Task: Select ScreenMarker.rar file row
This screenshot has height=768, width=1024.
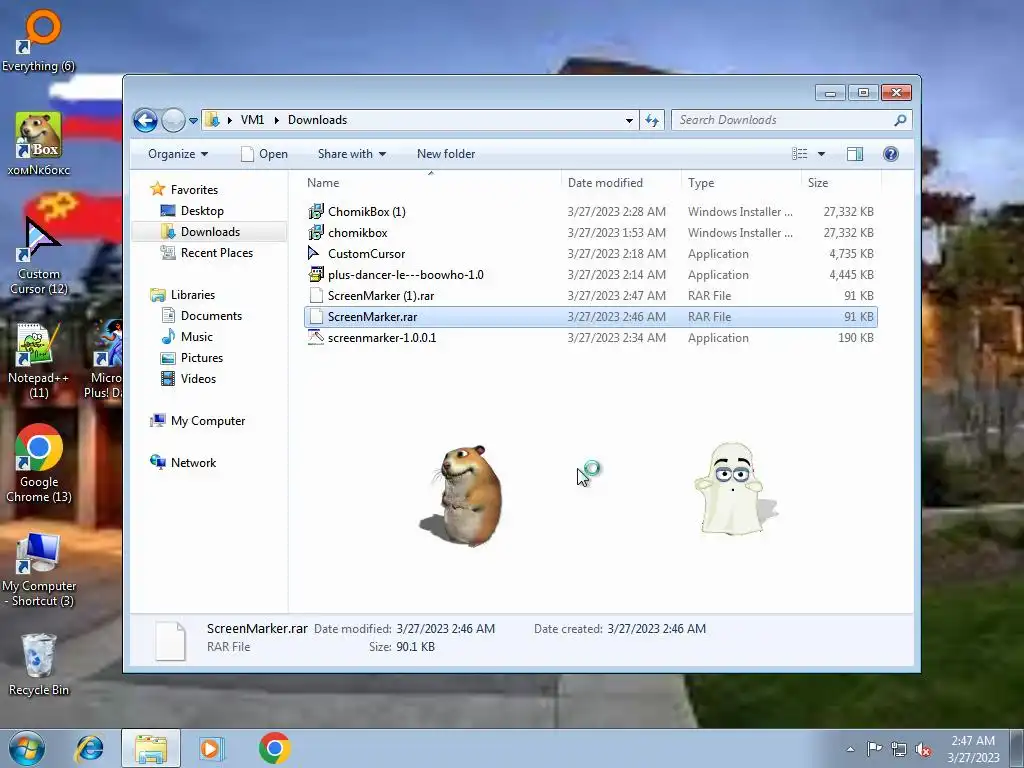Action: [x=591, y=317]
